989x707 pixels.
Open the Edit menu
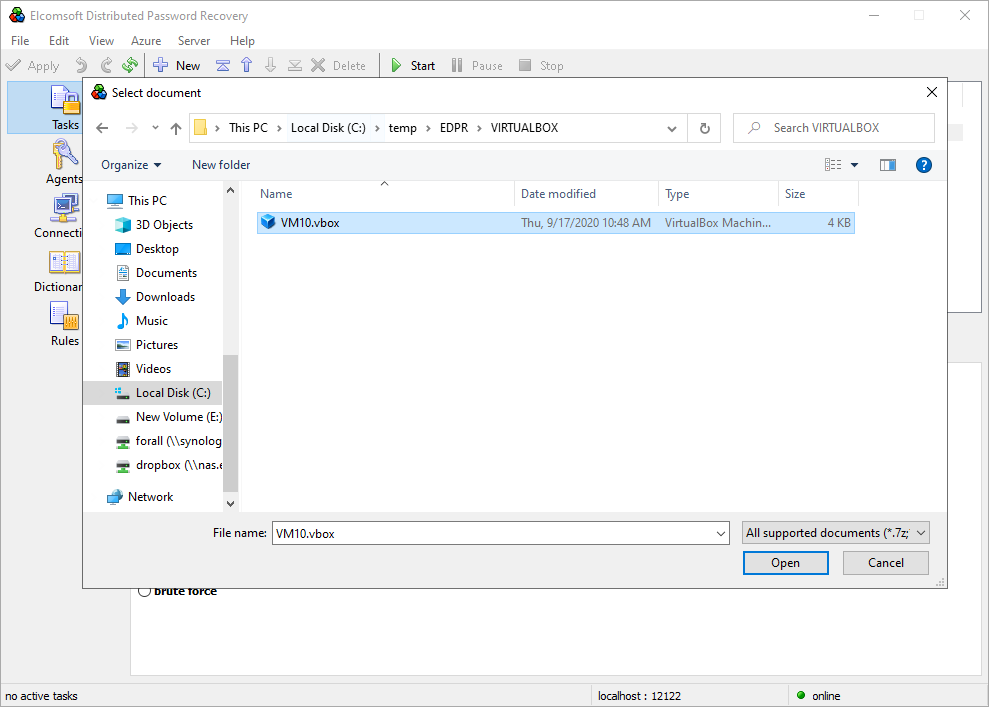click(59, 40)
